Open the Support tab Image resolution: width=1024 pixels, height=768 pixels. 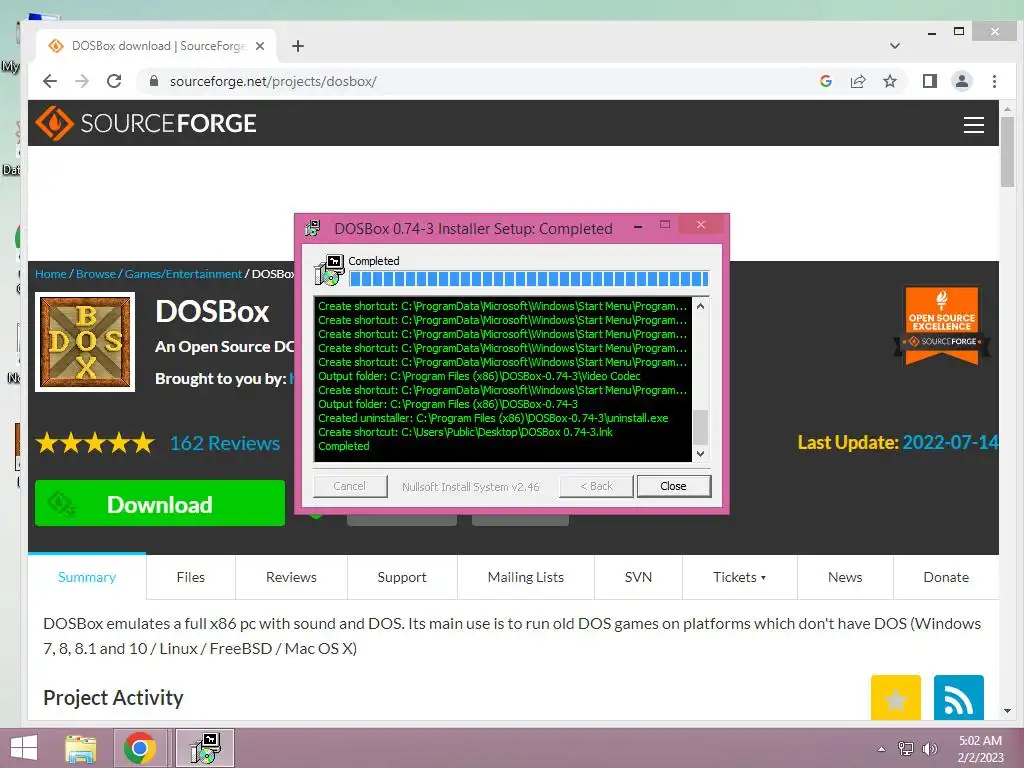(x=402, y=577)
